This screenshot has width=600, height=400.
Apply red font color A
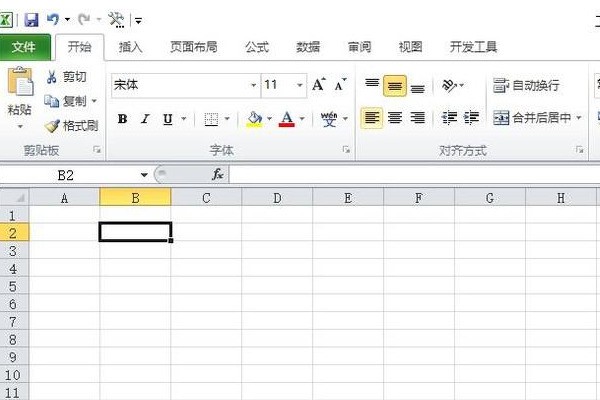[287, 119]
